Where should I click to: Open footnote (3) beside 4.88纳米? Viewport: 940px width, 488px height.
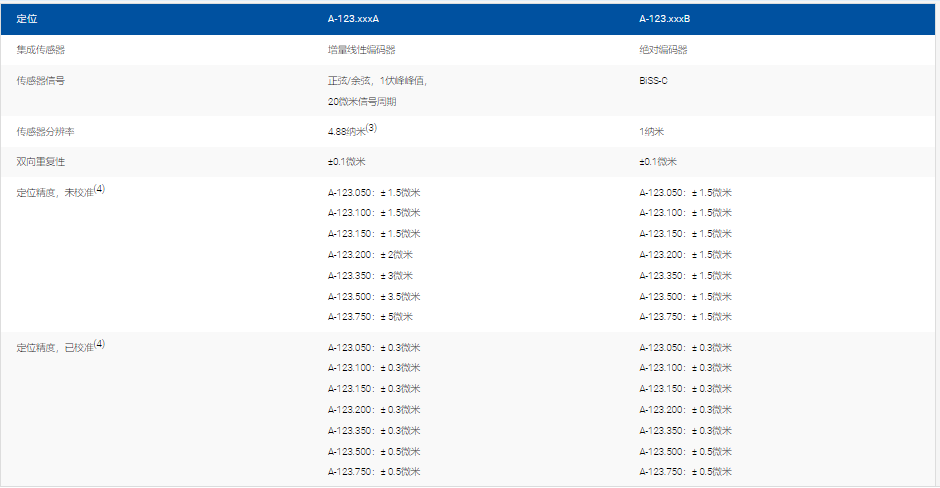(371, 127)
